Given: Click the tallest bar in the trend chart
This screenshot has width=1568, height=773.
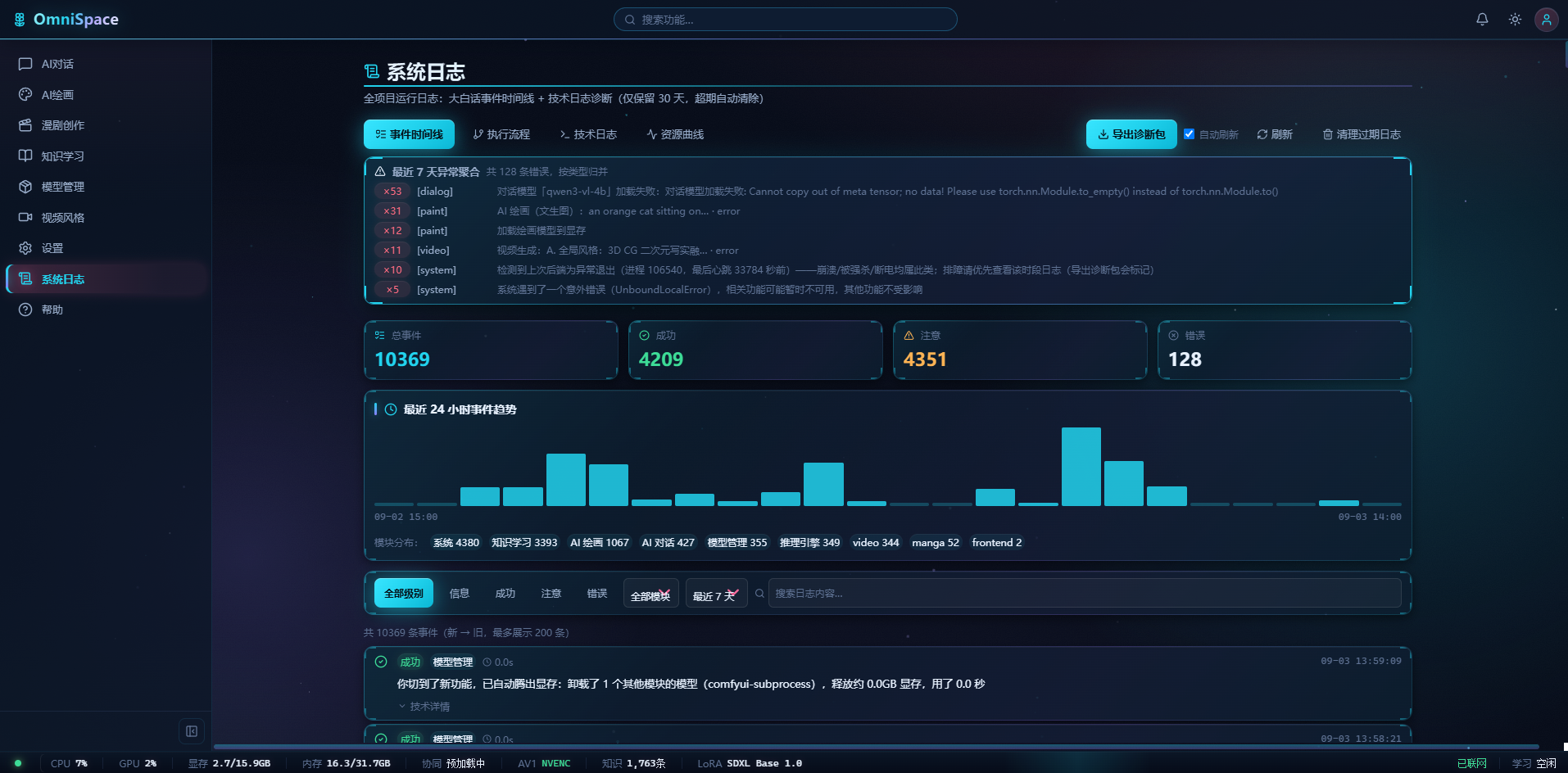Looking at the screenshot, I should click(x=1081, y=467).
